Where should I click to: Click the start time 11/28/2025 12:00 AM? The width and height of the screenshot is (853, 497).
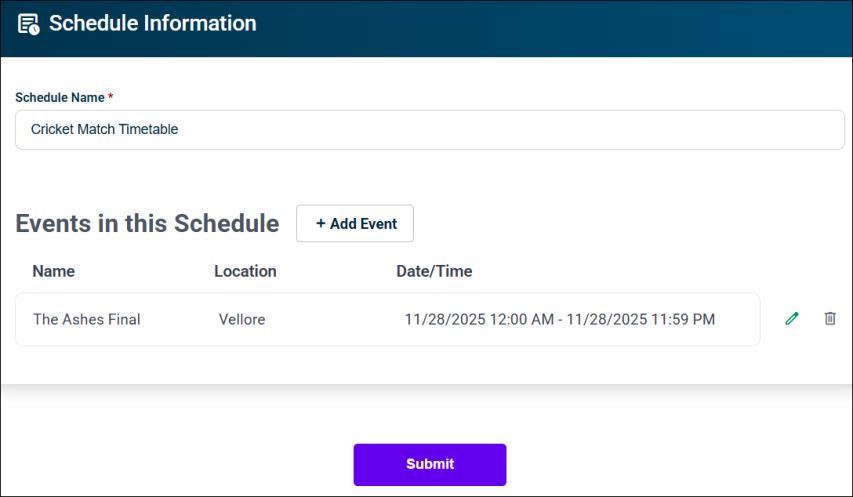click(x=477, y=320)
